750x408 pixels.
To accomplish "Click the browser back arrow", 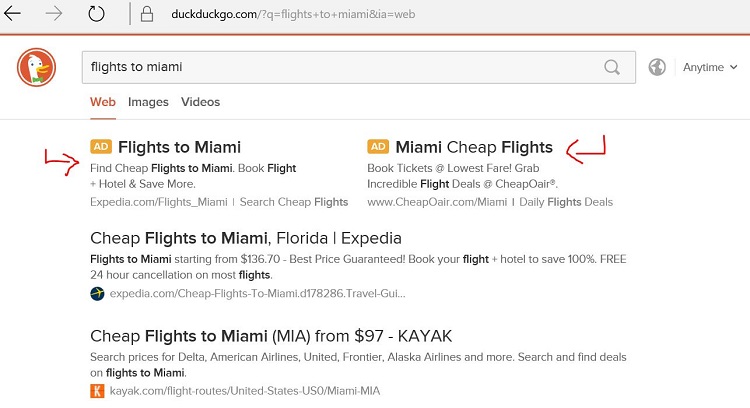I will click(x=15, y=14).
